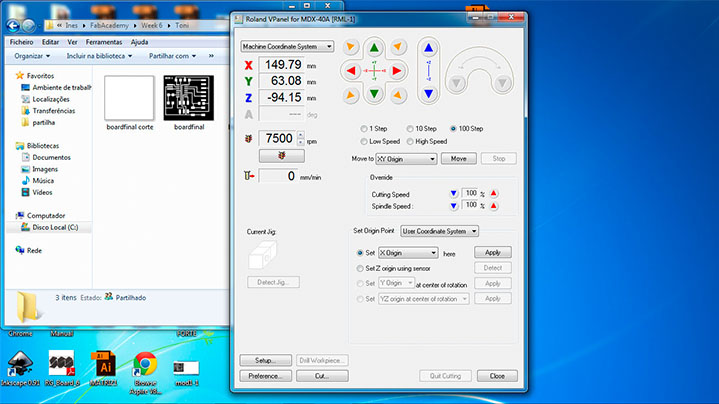Click the spindle on/off button under the rpm field
The image size is (719, 404).
tap(282, 156)
